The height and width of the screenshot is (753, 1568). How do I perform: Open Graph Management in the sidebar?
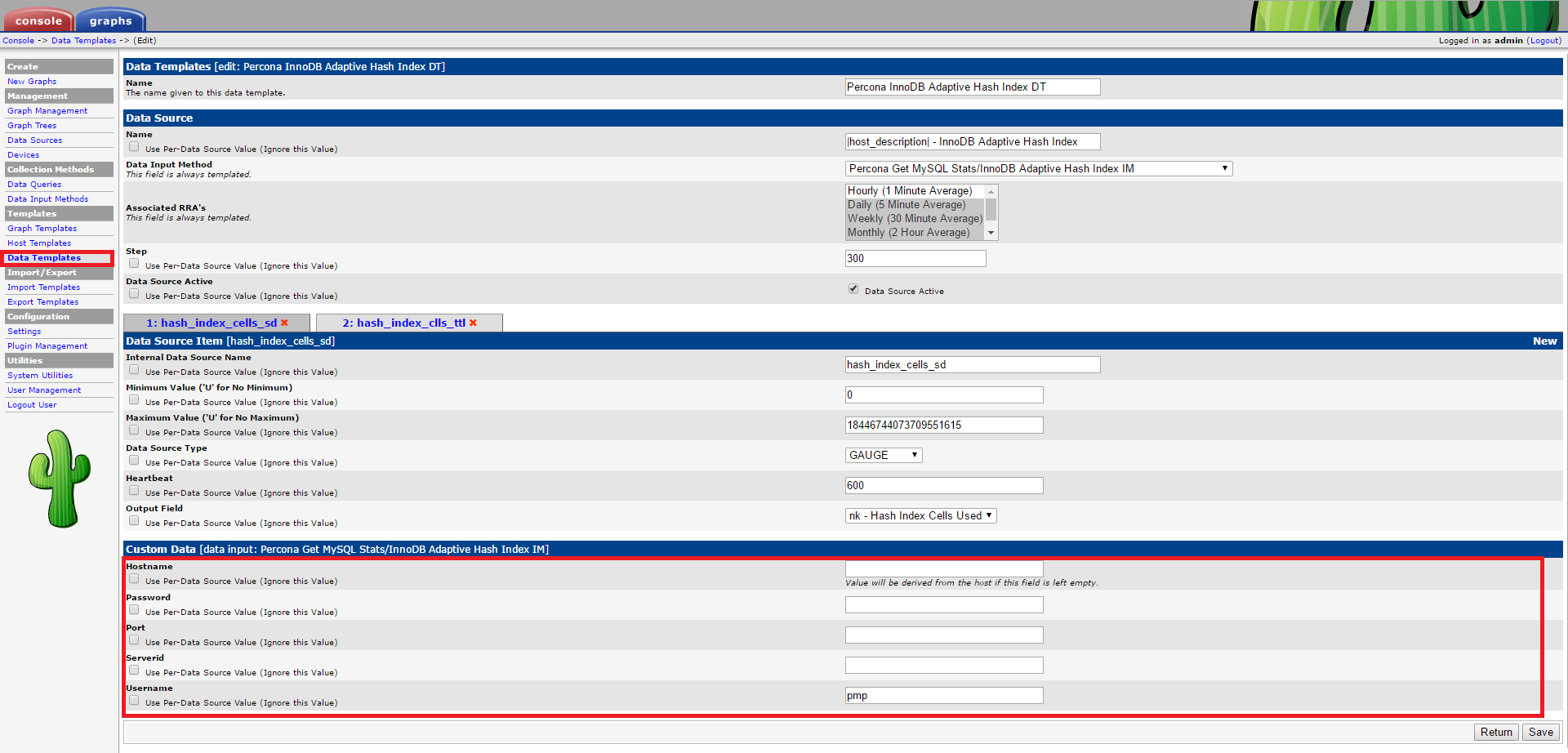[x=47, y=111]
